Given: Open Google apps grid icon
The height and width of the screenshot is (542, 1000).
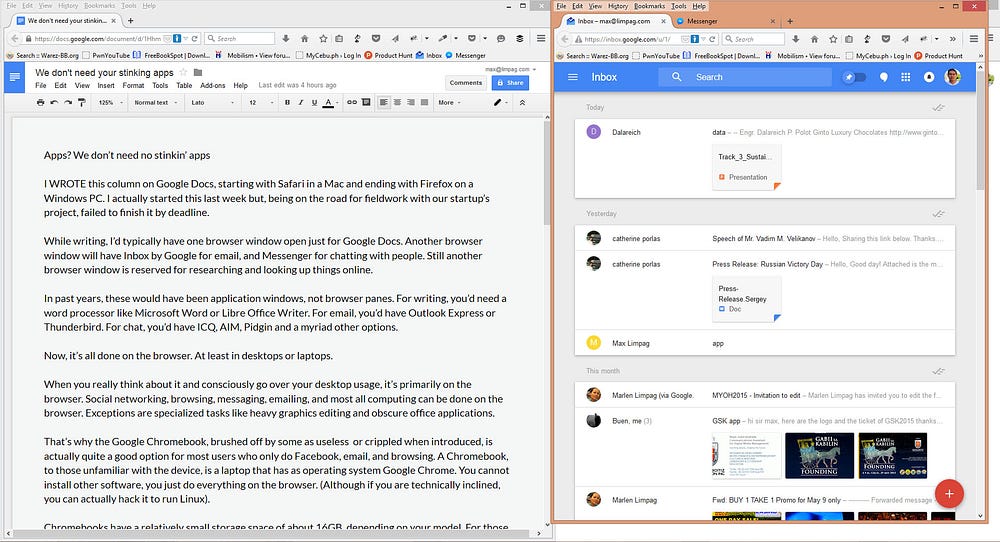Looking at the screenshot, I should (x=906, y=77).
